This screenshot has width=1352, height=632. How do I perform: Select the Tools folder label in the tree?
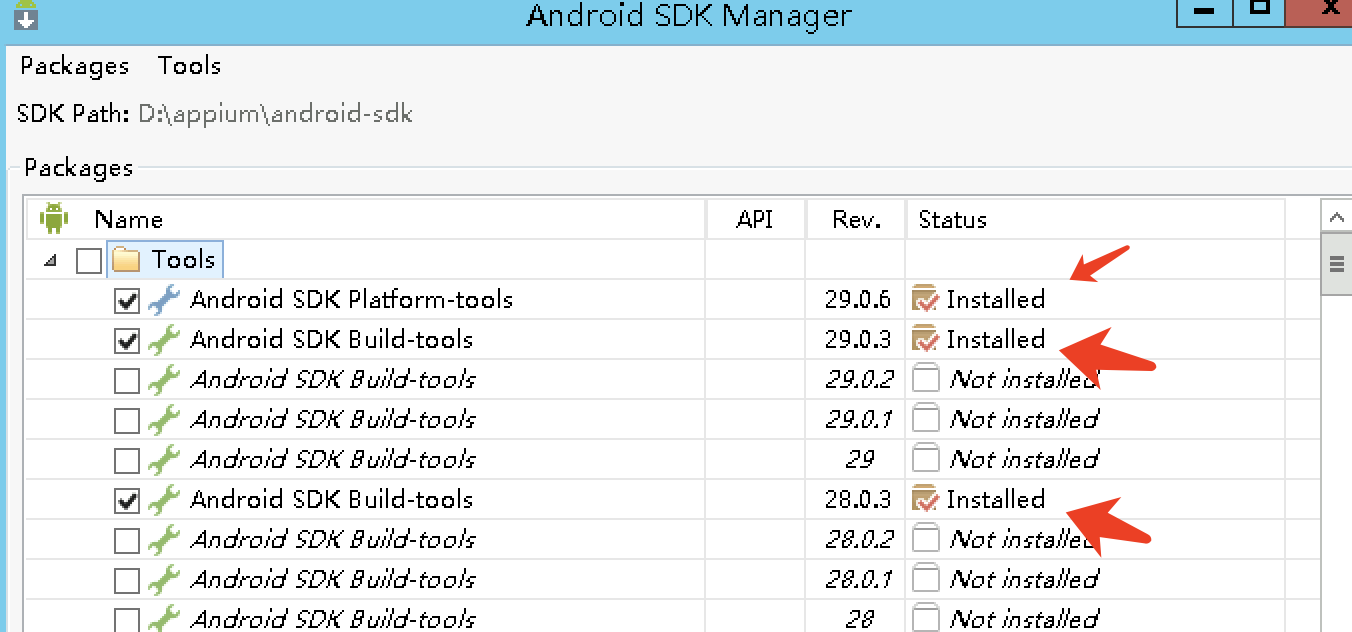[183, 260]
